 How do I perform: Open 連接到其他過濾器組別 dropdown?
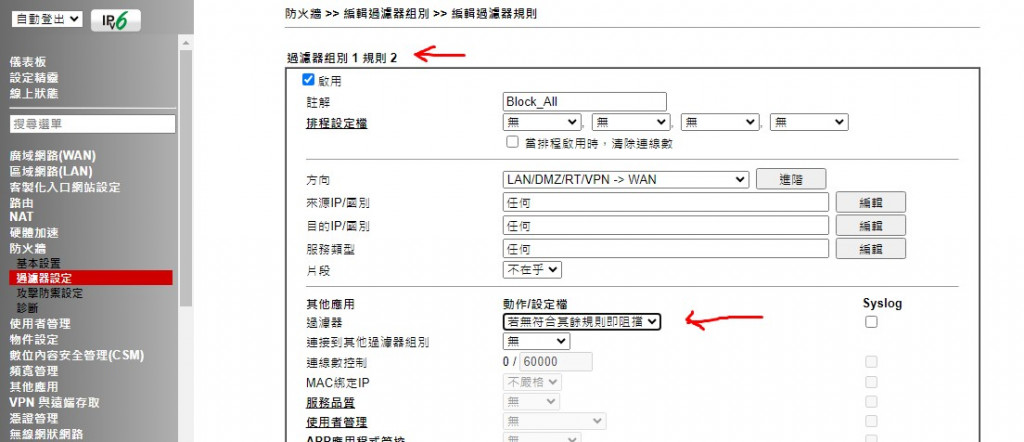(x=537, y=341)
